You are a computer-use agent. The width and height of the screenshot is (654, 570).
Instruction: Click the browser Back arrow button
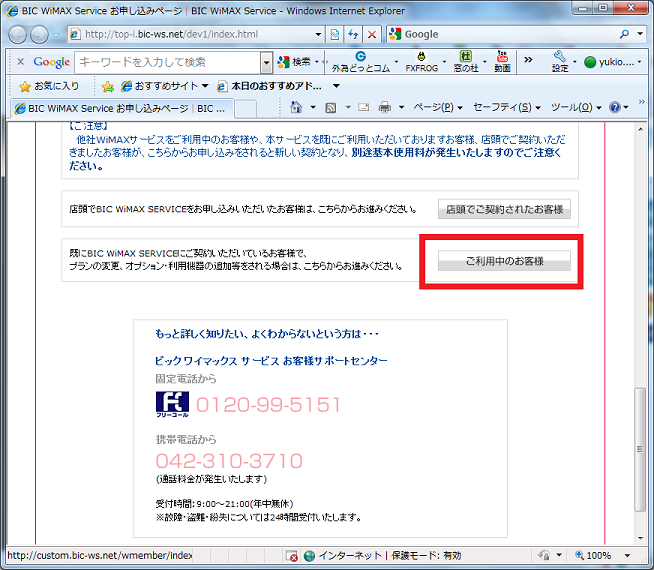(x=19, y=34)
